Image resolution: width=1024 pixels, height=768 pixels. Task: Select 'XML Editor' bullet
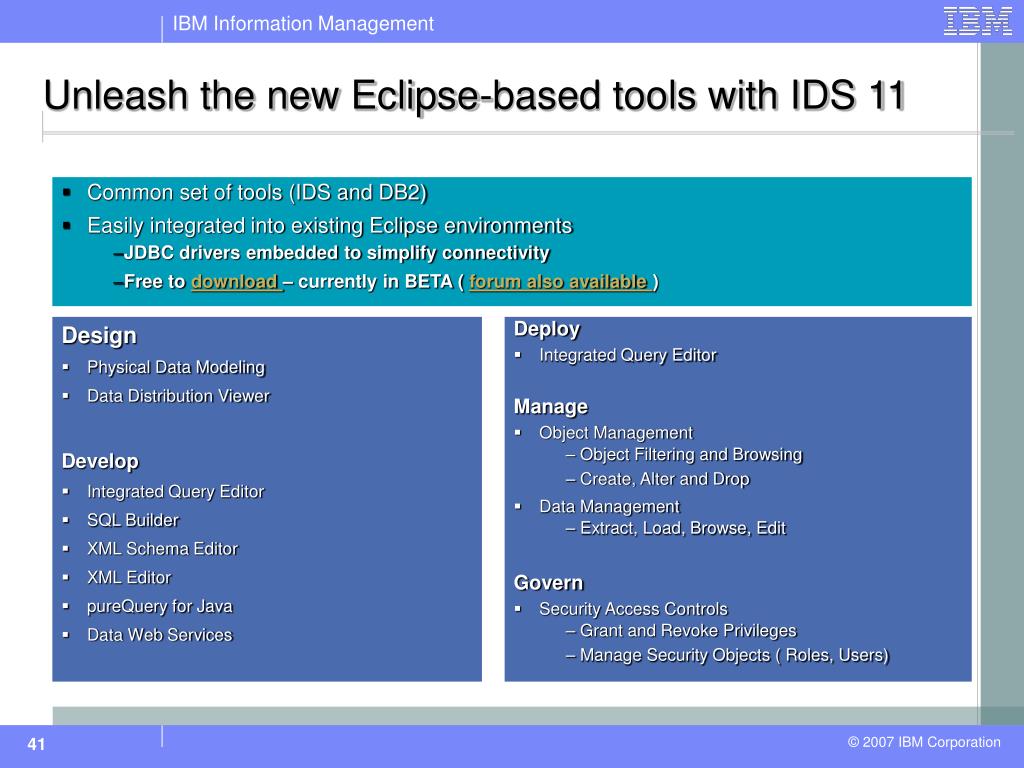click(x=129, y=578)
